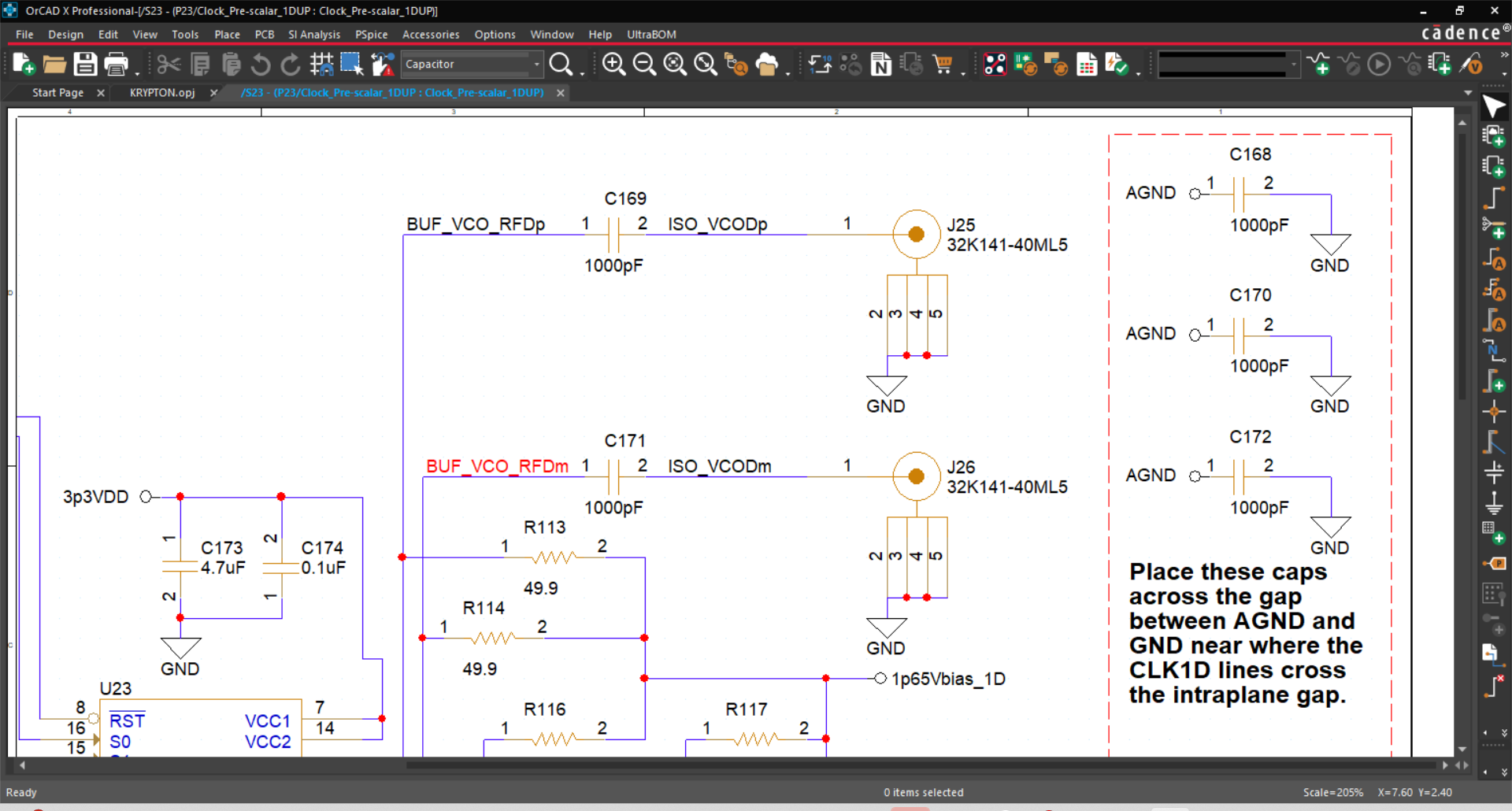Open the Capacitor part dropdown

(x=537, y=64)
